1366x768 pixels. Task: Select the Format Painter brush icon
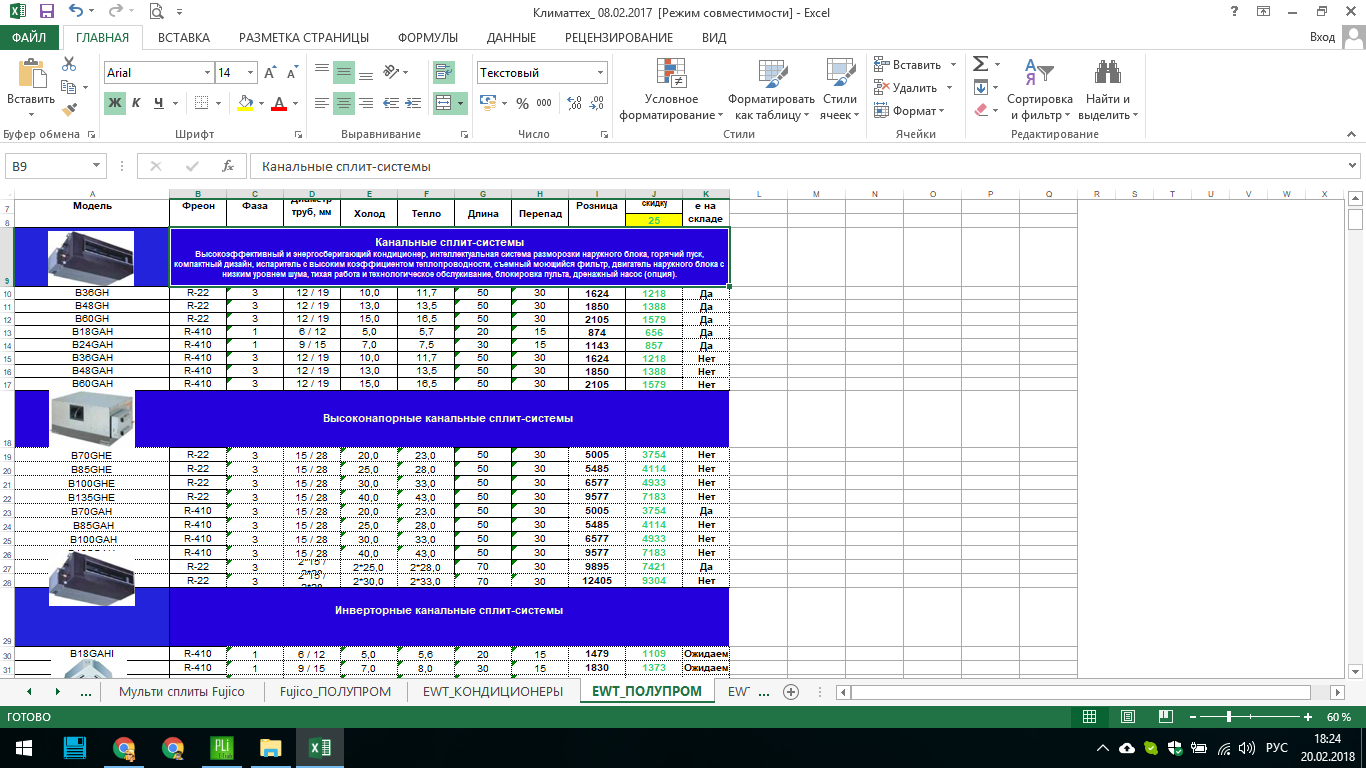point(69,110)
